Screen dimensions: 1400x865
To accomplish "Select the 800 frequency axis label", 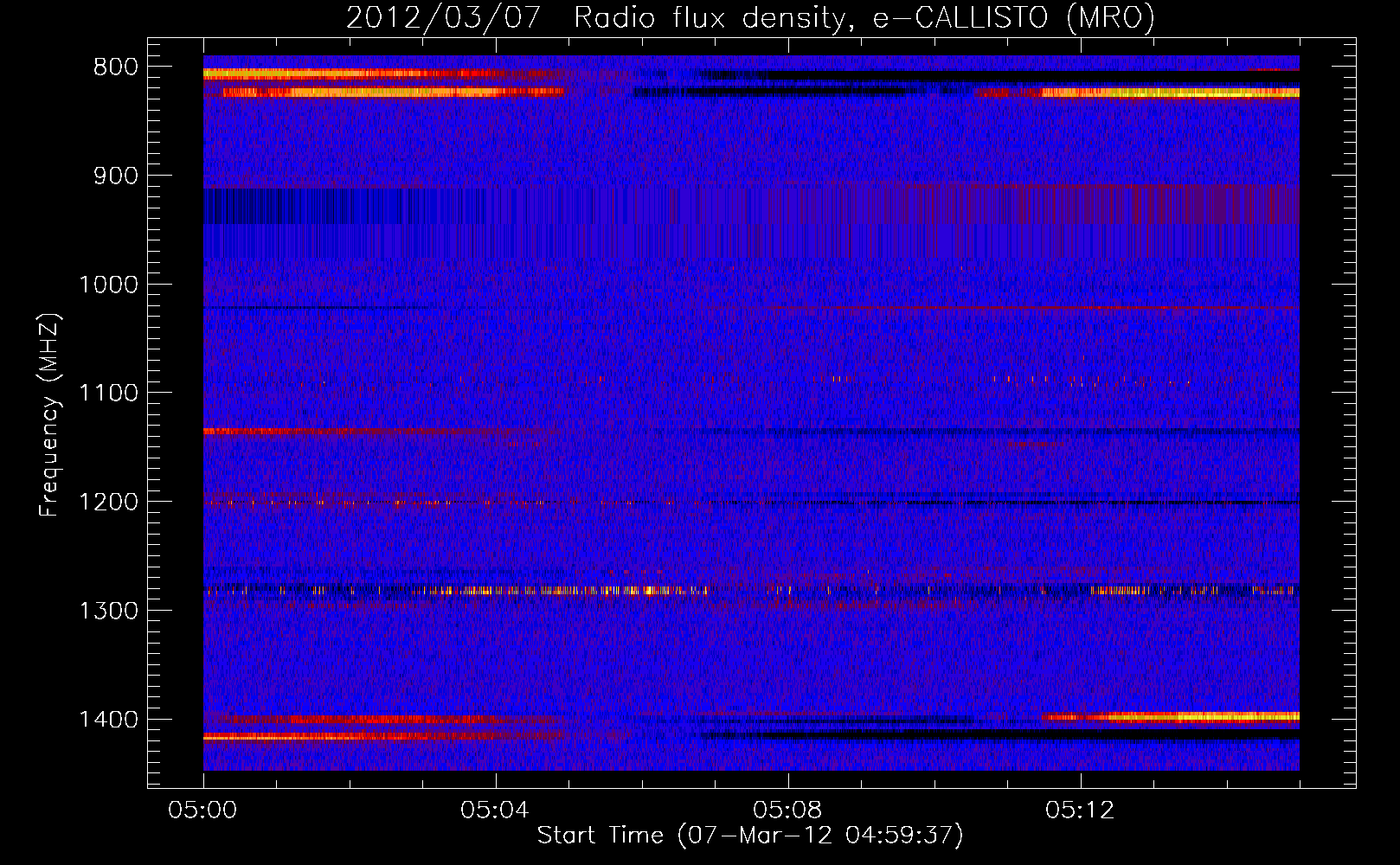I will pyautogui.click(x=114, y=67).
